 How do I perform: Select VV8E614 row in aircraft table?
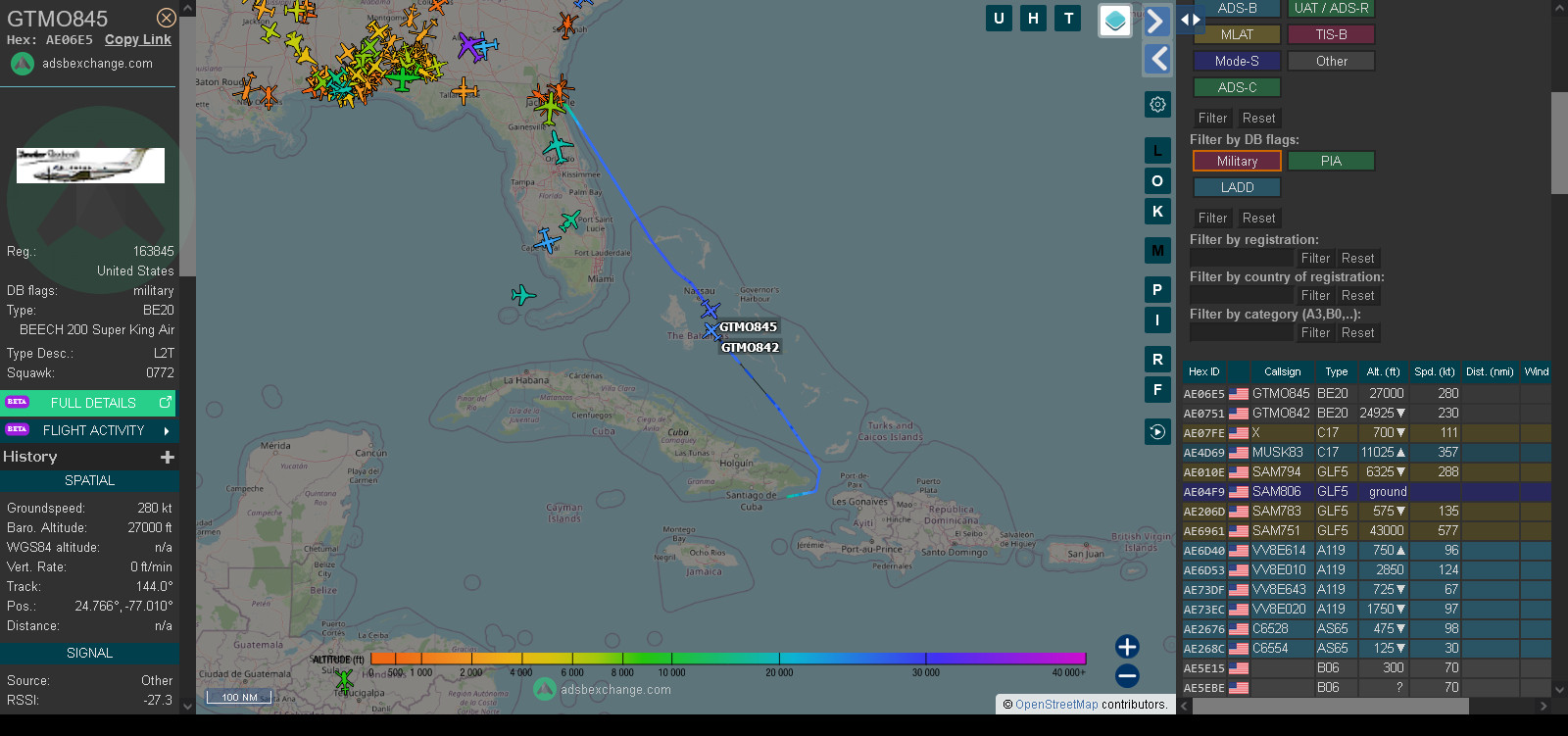click(x=1366, y=550)
